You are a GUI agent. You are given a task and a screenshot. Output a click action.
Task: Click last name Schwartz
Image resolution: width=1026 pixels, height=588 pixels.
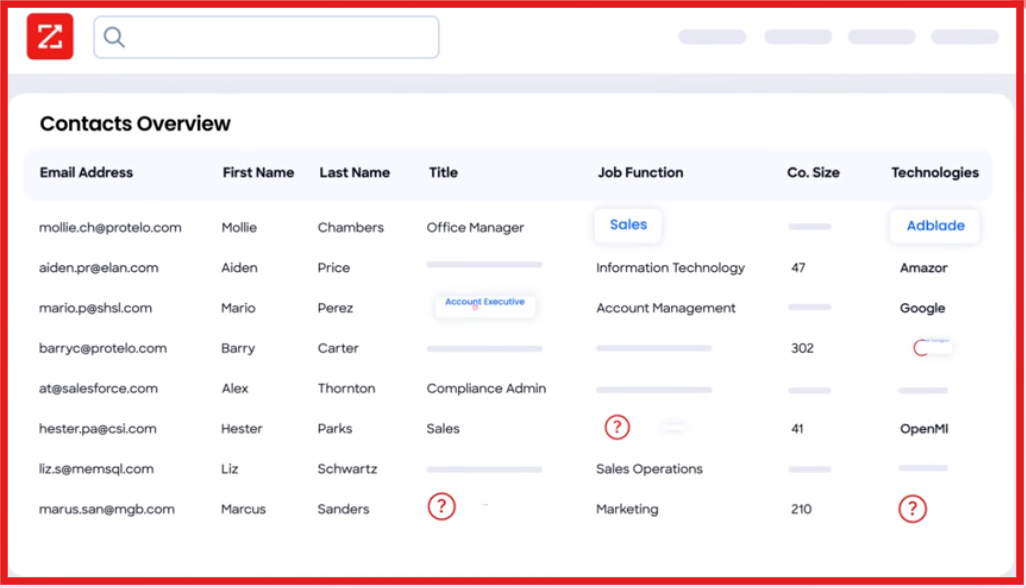tap(347, 469)
